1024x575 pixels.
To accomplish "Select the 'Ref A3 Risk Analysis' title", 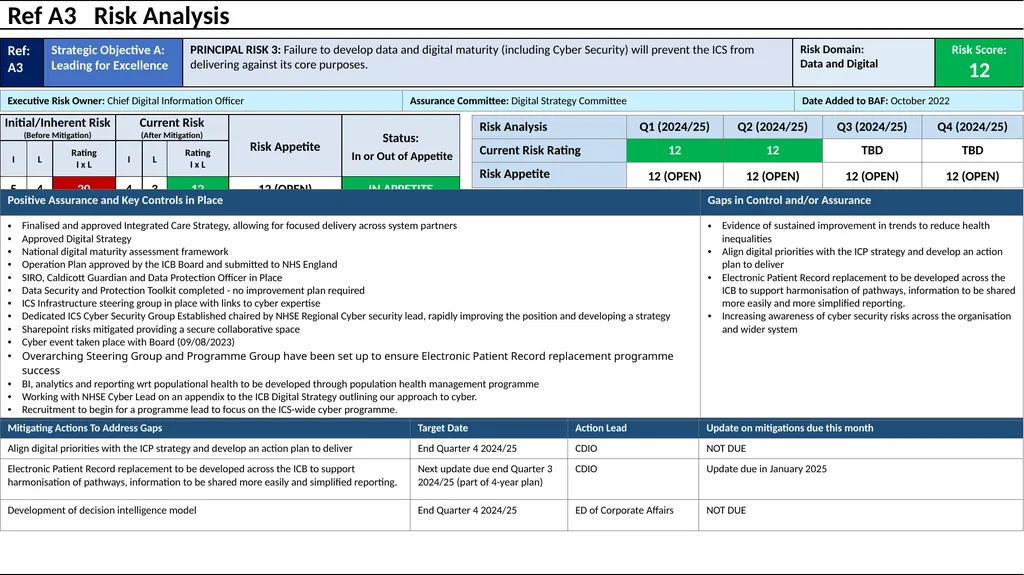I will (118, 16).
